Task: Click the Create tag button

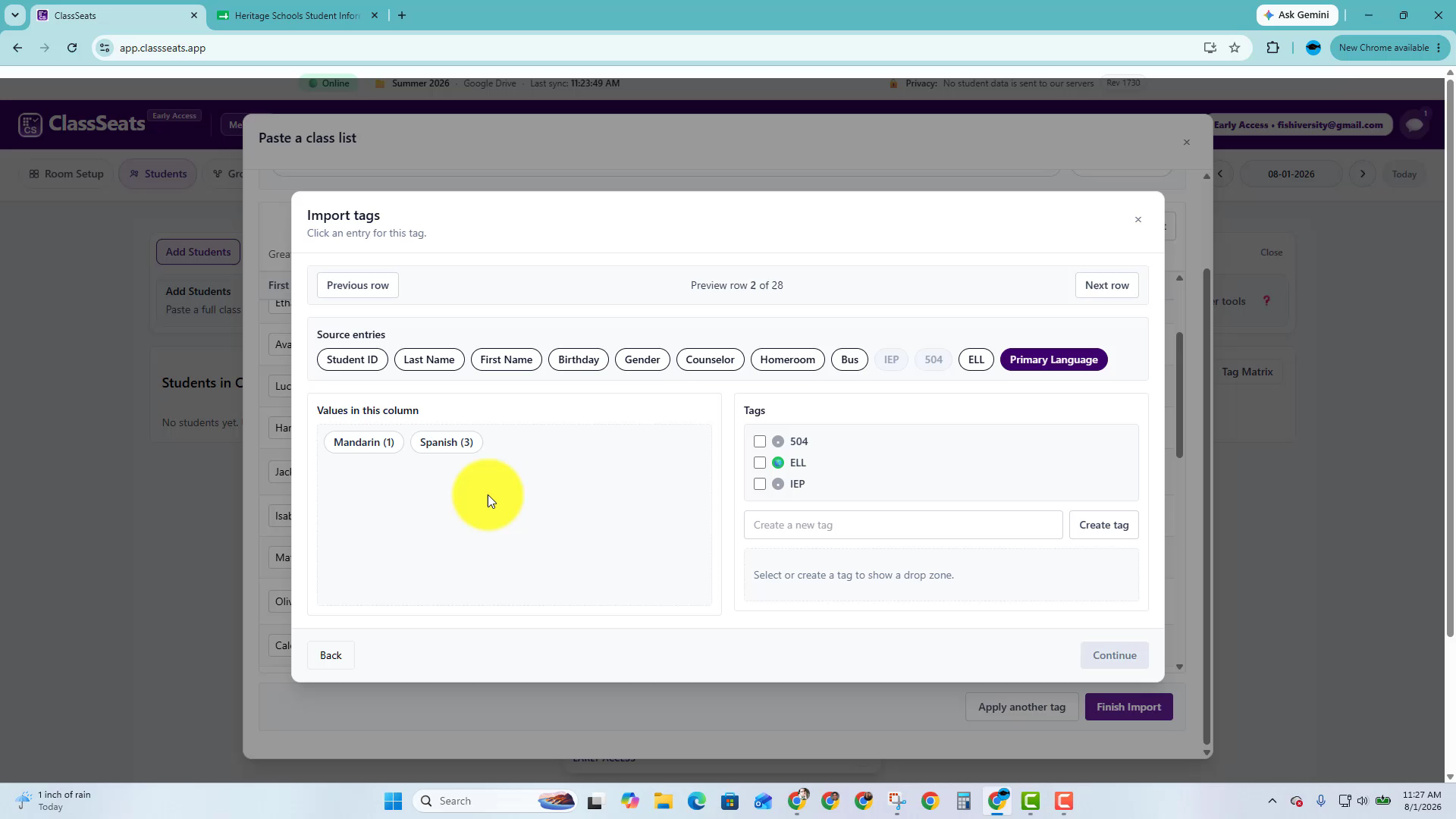Action: (1104, 525)
